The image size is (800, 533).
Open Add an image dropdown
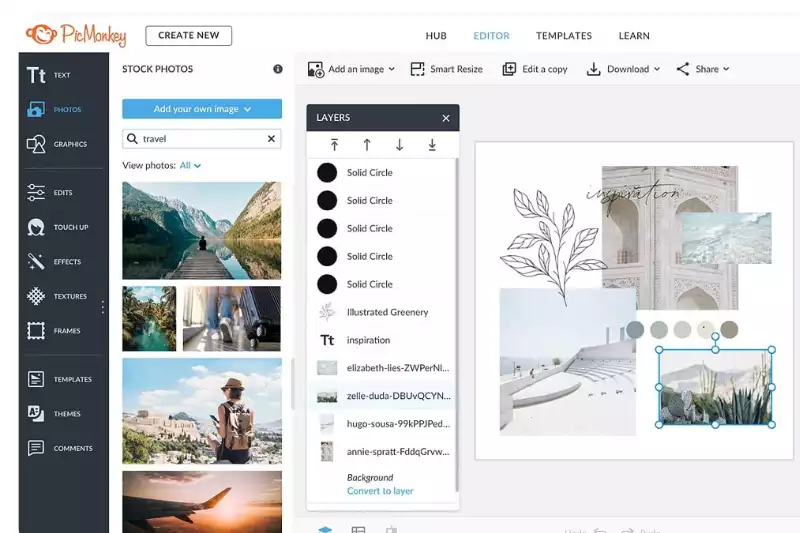[351, 69]
